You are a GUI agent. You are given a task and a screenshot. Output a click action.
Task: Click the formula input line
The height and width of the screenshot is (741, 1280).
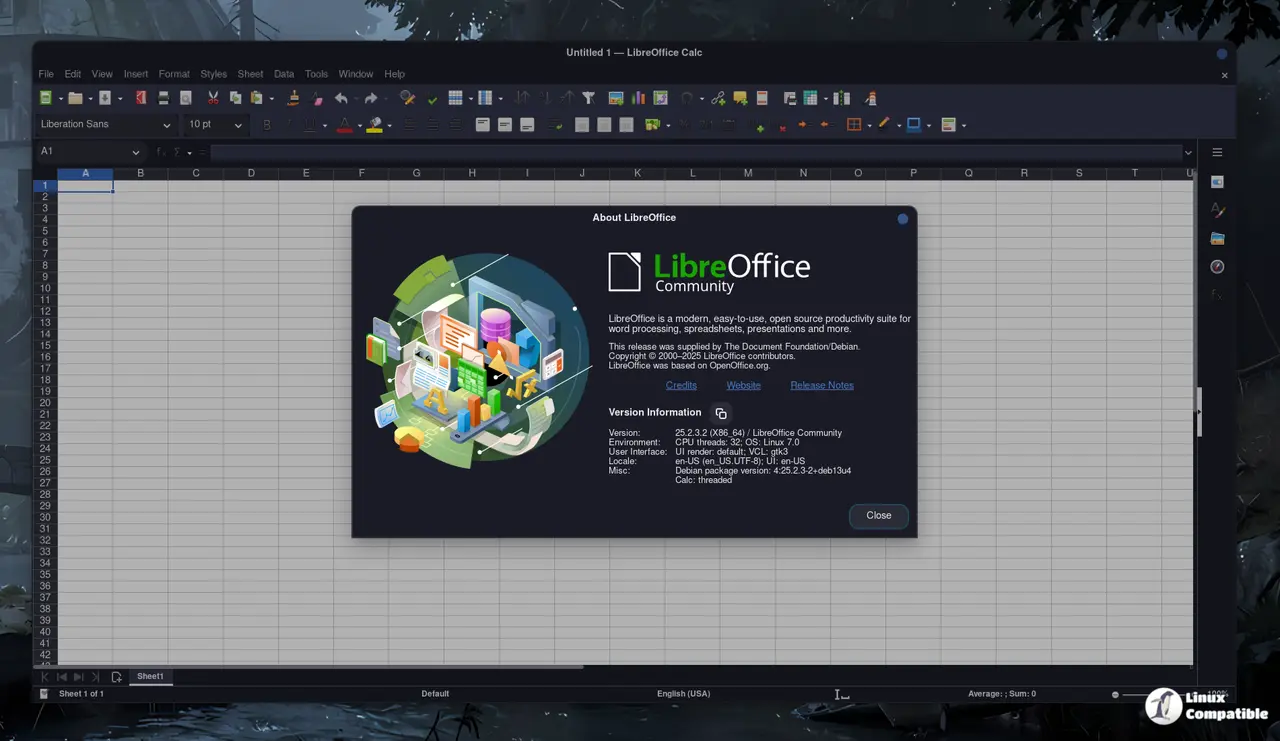[x=695, y=153]
